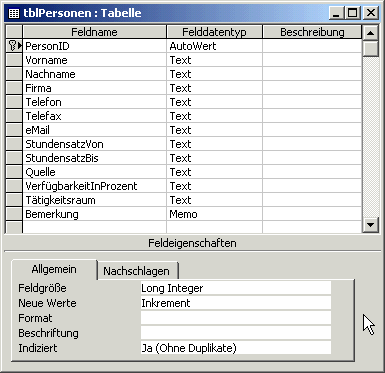Viewport: 385px width, 373px height.
Task: Select the PersonID primary key row selector
Action: pos(14,46)
